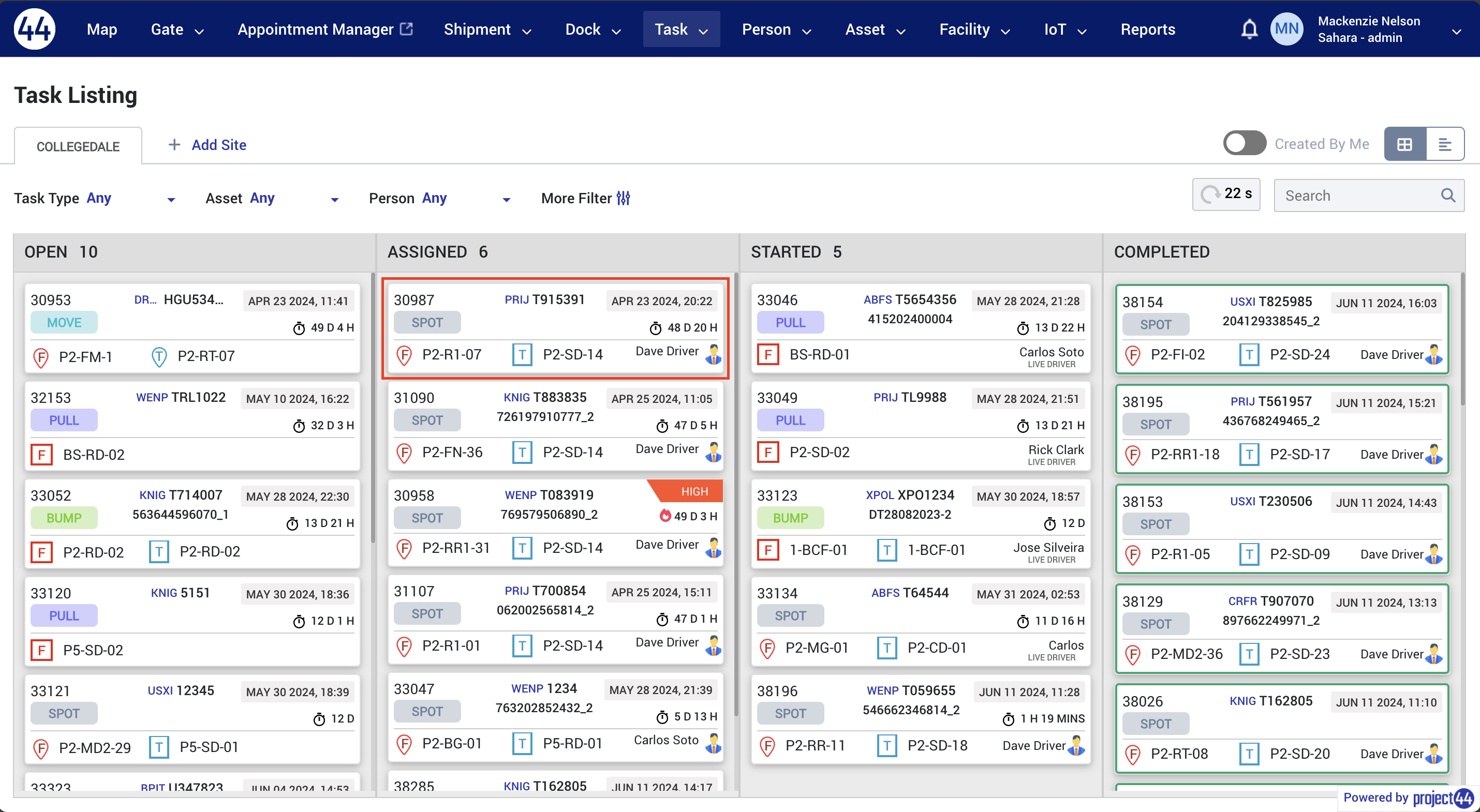Open the Map page
Viewport: 1480px width, 812px height.
pos(102,29)
